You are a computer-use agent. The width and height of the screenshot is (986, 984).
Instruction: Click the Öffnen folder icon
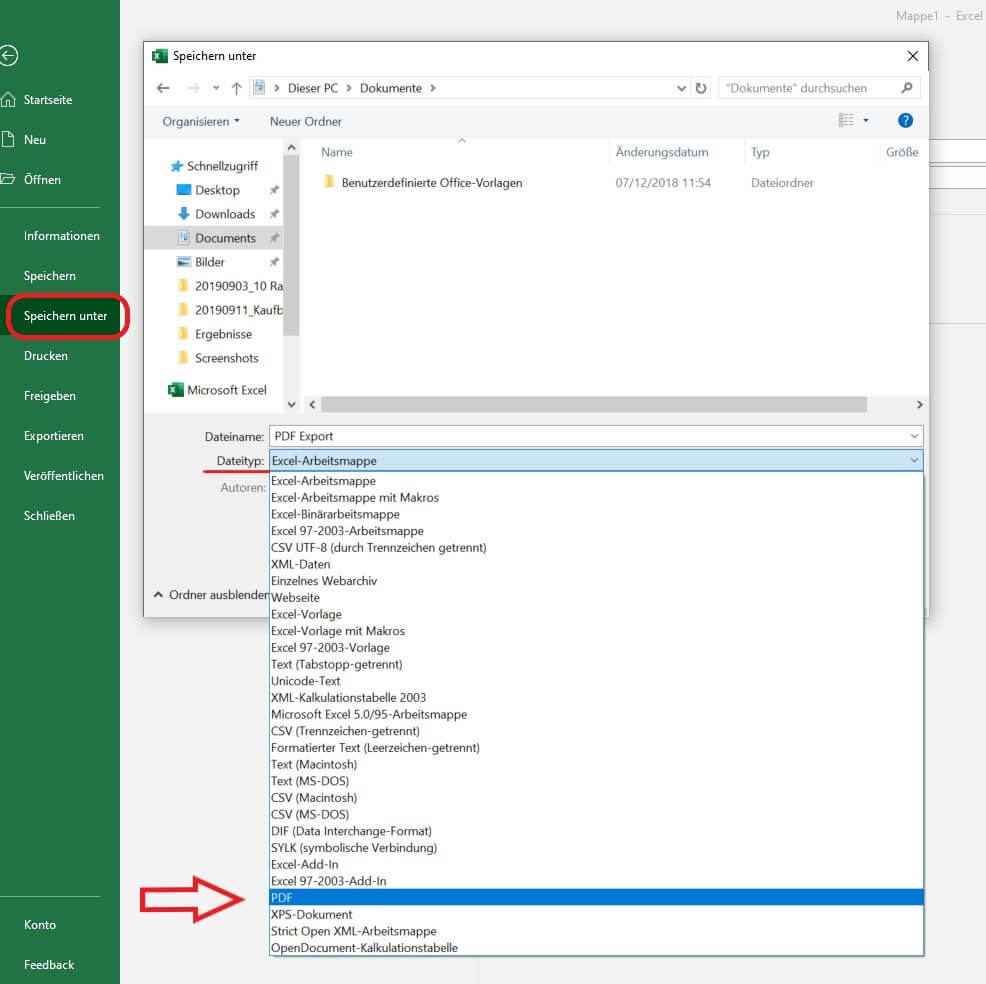8,179
